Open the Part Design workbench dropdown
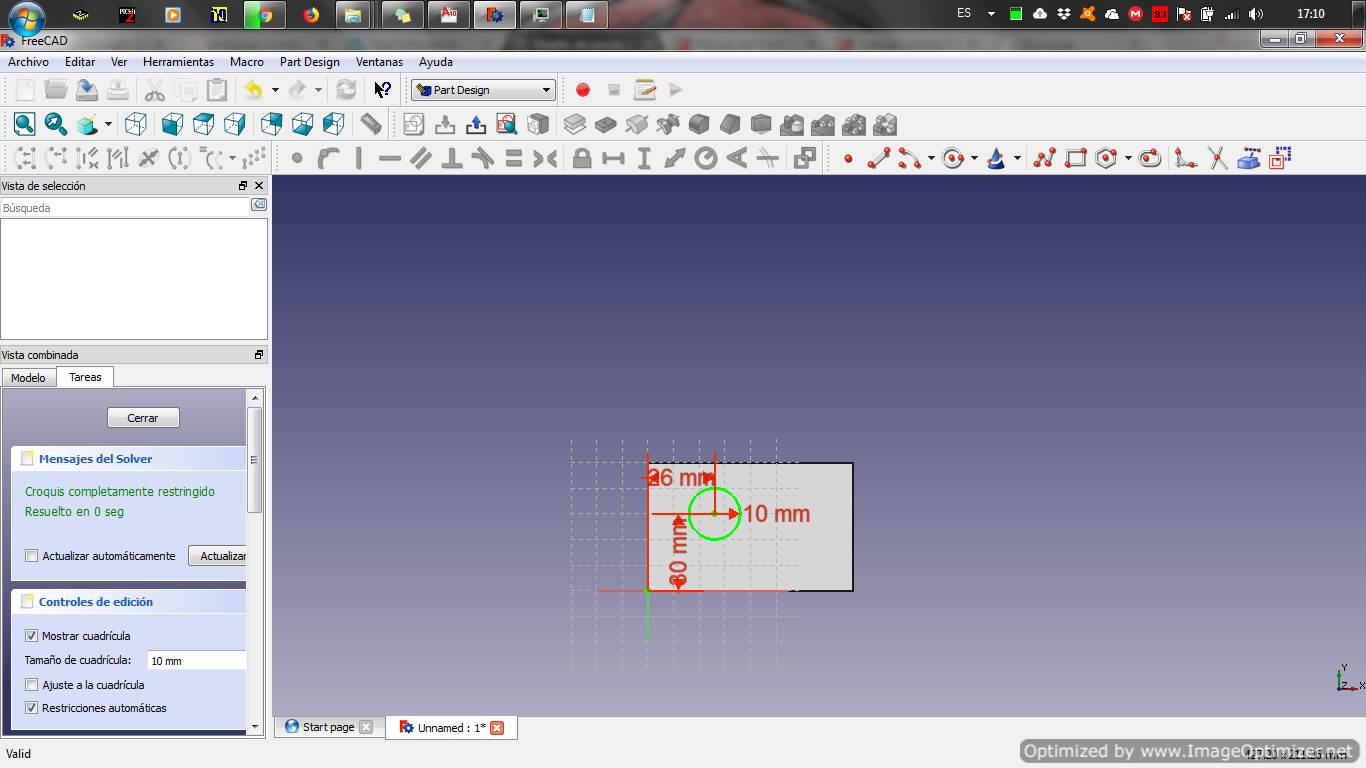This screenshot has height=768, width=1366. pos(483,90)
